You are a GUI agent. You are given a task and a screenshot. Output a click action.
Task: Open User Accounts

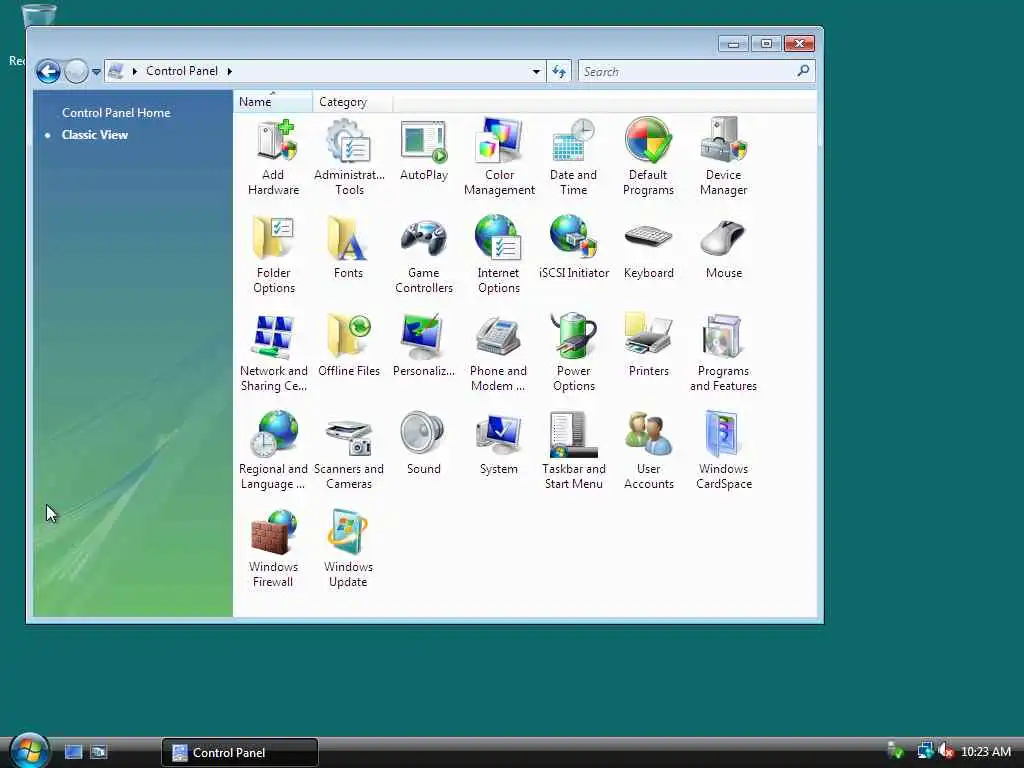pyautogui.click(x=648, y=451)
